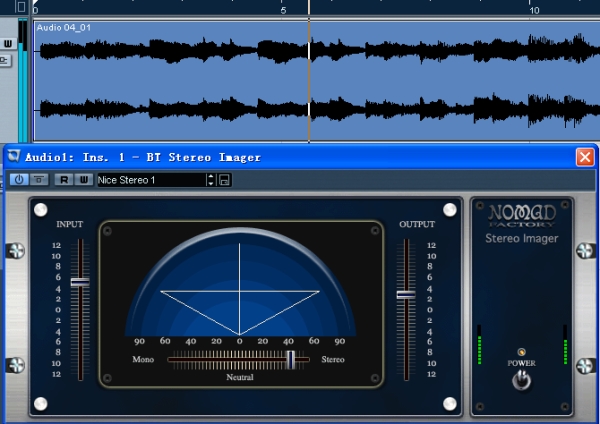Enable Write automation W button in plugin

click(x=84, y=179)
